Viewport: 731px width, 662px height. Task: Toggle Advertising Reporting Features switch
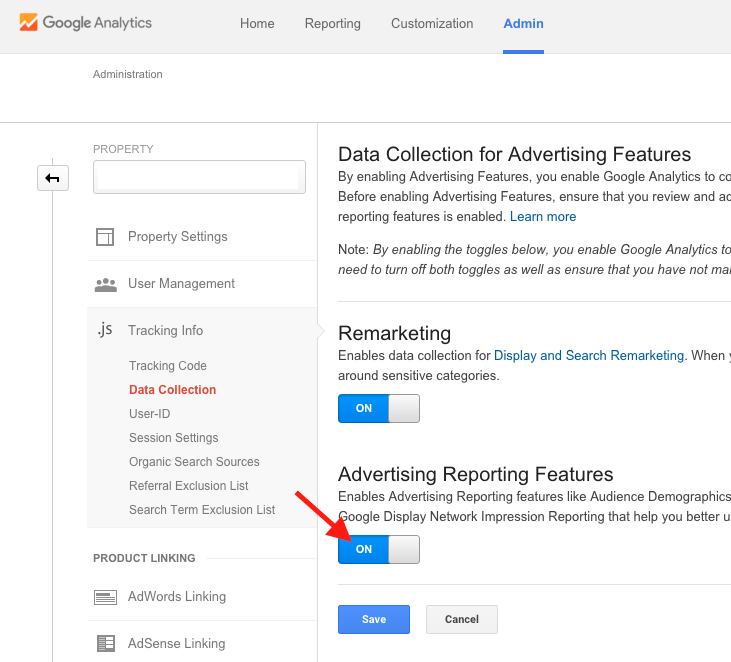(379, 549)
